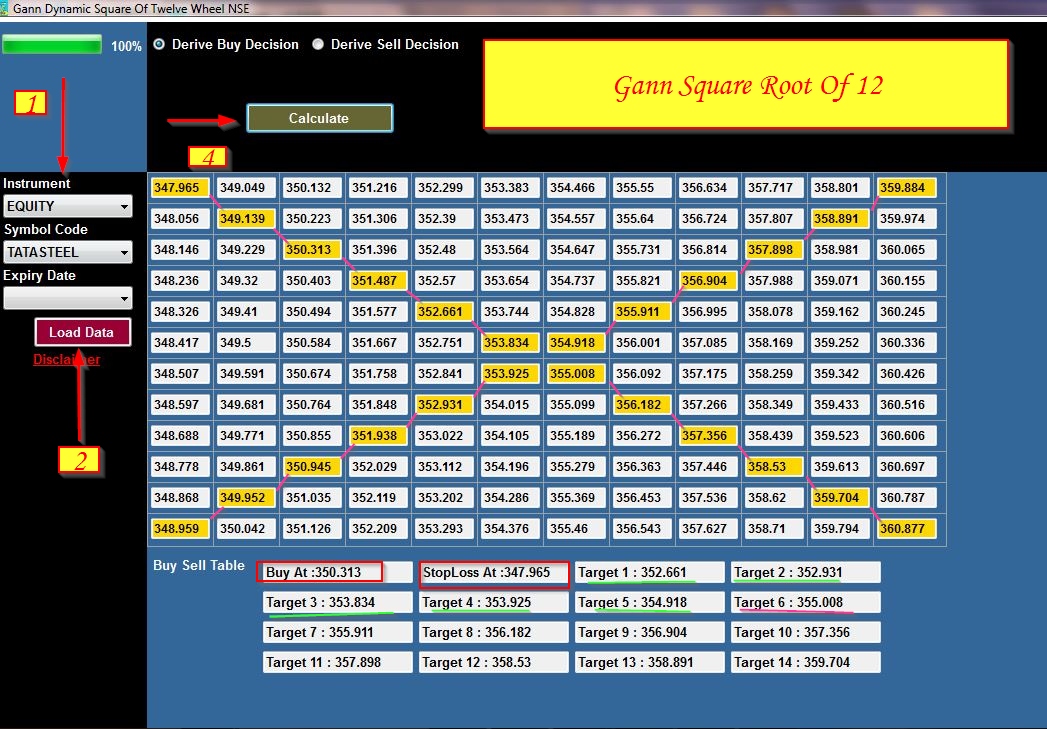The height and width of the screenshot is (729, 1047).
Task: Select the highlighted cell 347.965
Action: click(x=180, y=187)
